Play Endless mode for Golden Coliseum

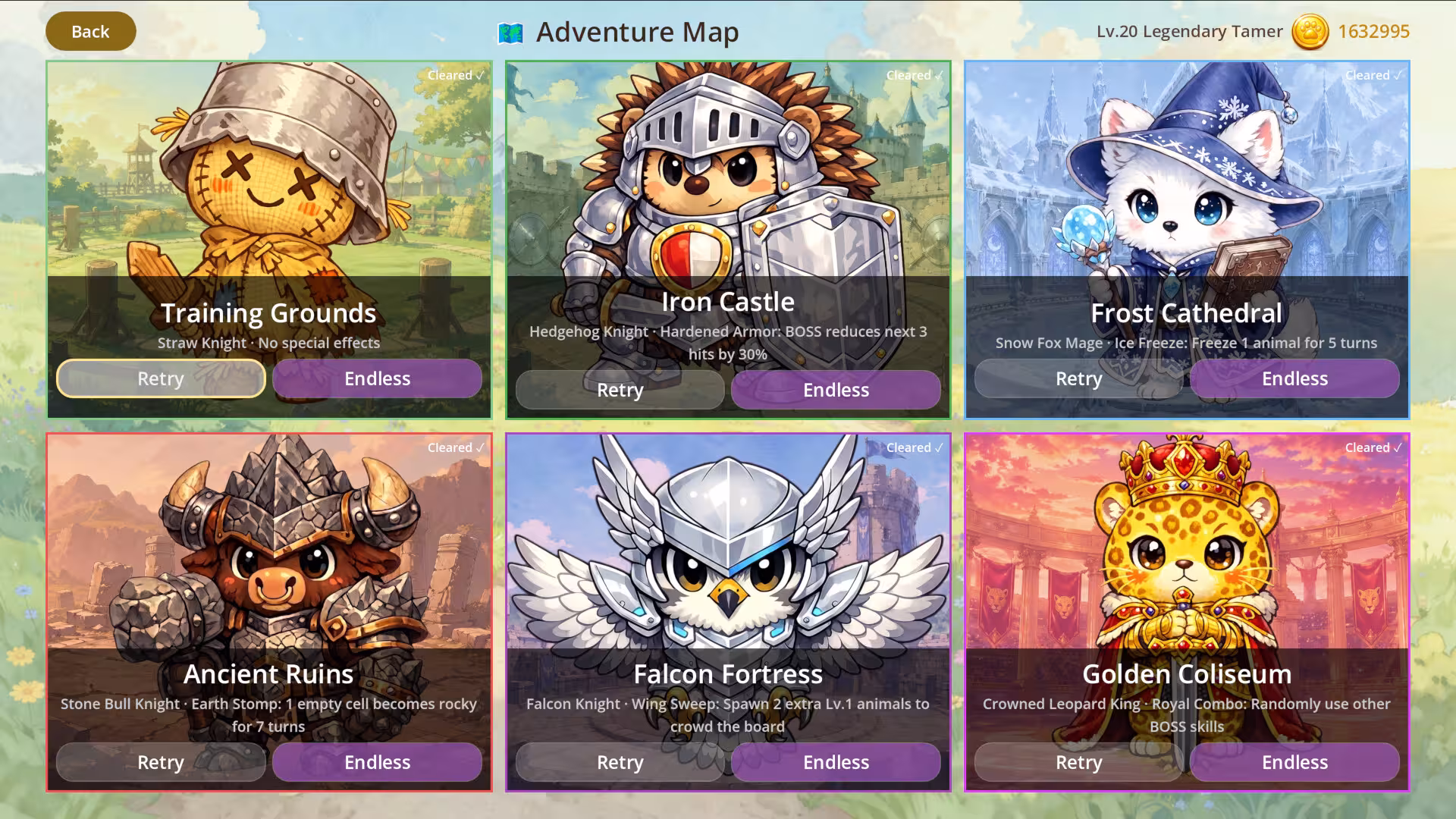pos(1294,762)
